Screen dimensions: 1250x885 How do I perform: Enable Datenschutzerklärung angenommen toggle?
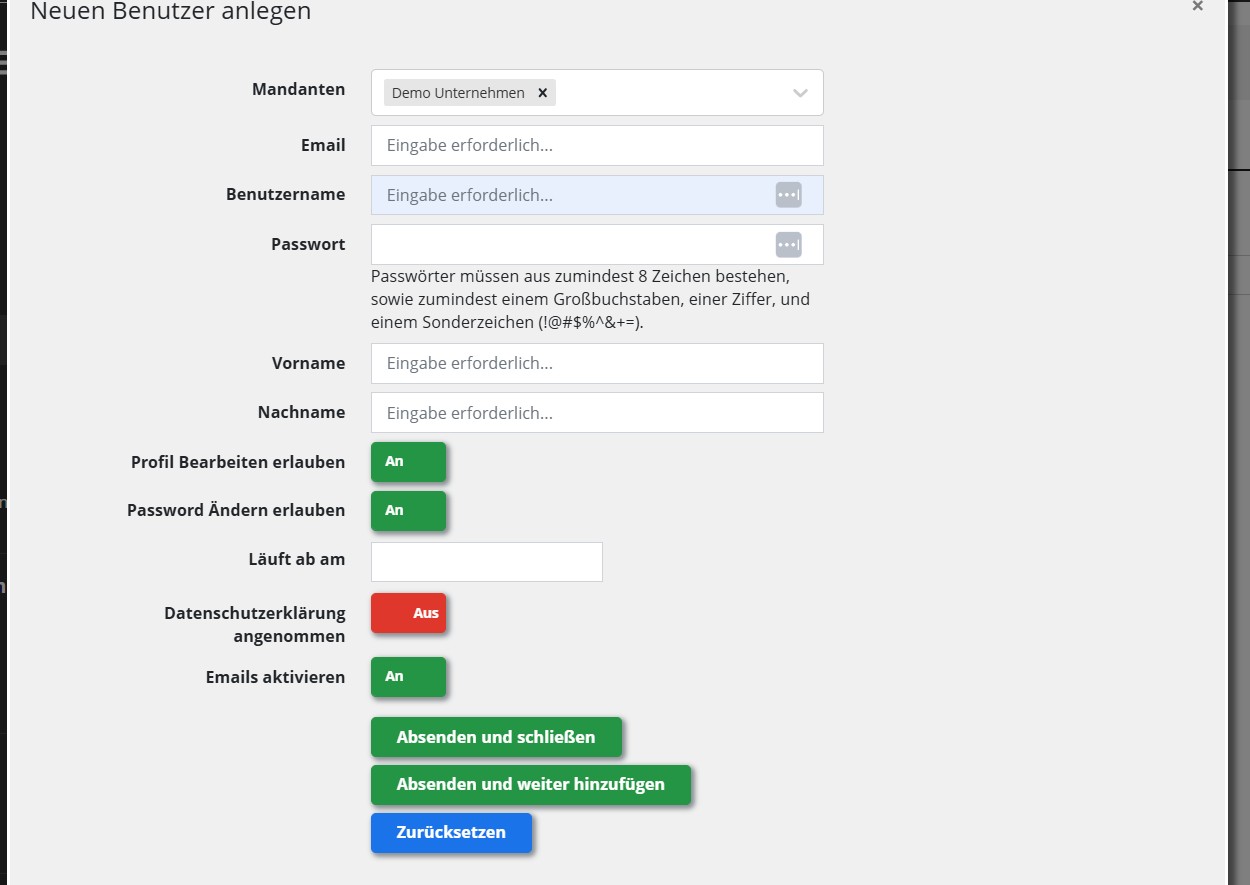tap(408, 613)
